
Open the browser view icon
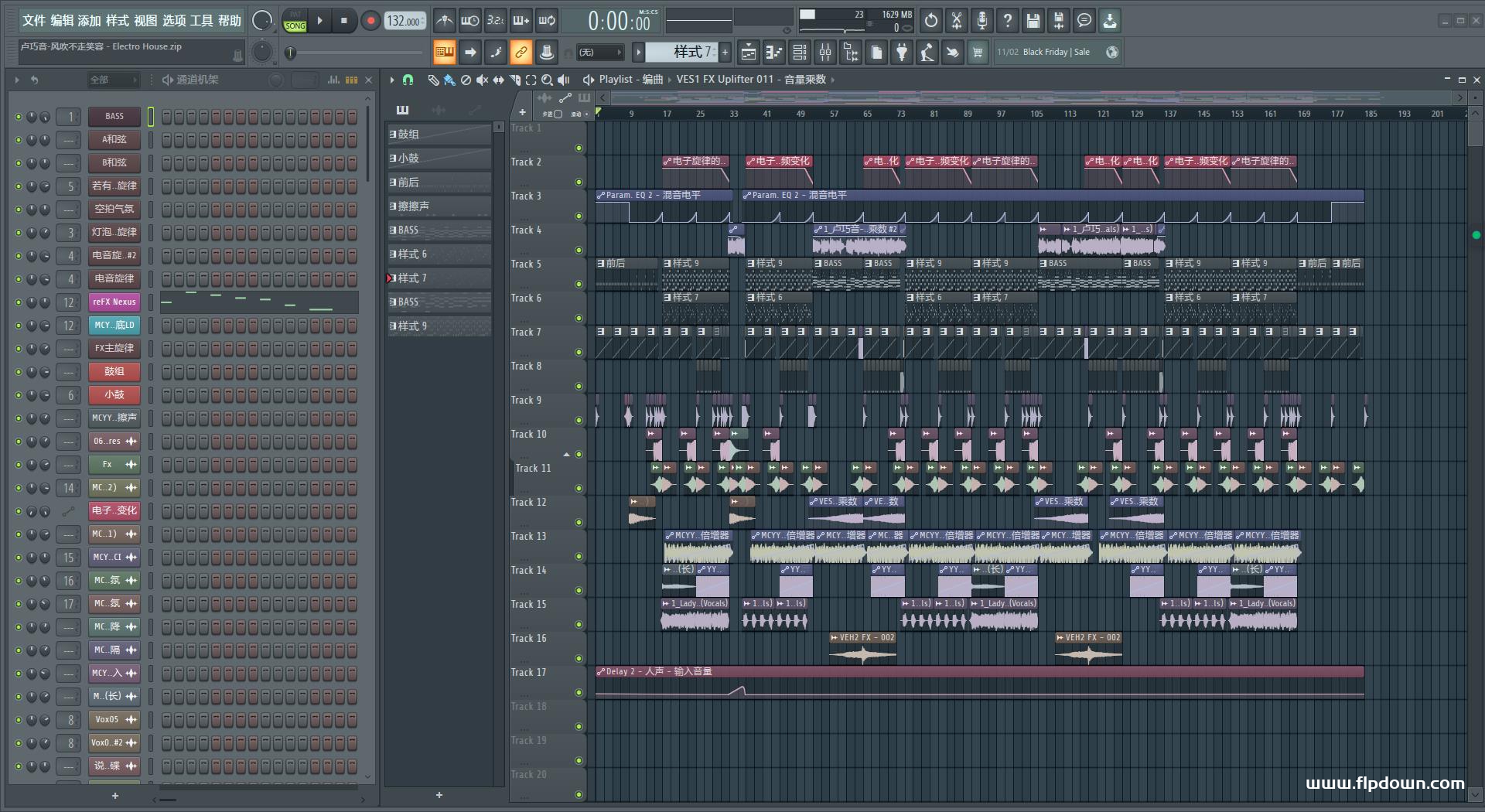point(851,53)
